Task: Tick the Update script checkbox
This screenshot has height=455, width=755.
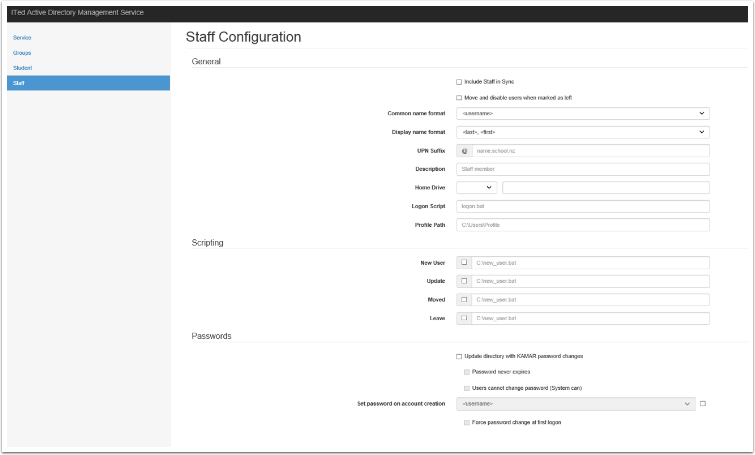Action: 464,281
